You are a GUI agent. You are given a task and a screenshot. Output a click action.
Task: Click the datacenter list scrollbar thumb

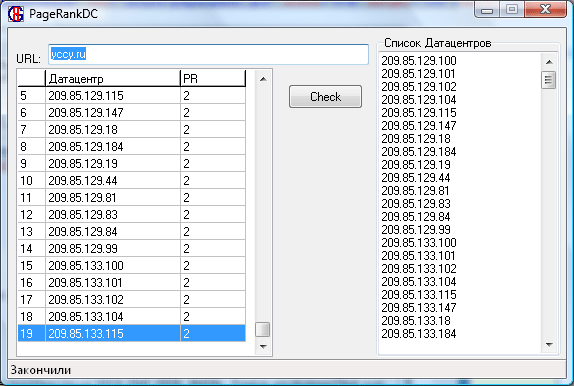548,80
